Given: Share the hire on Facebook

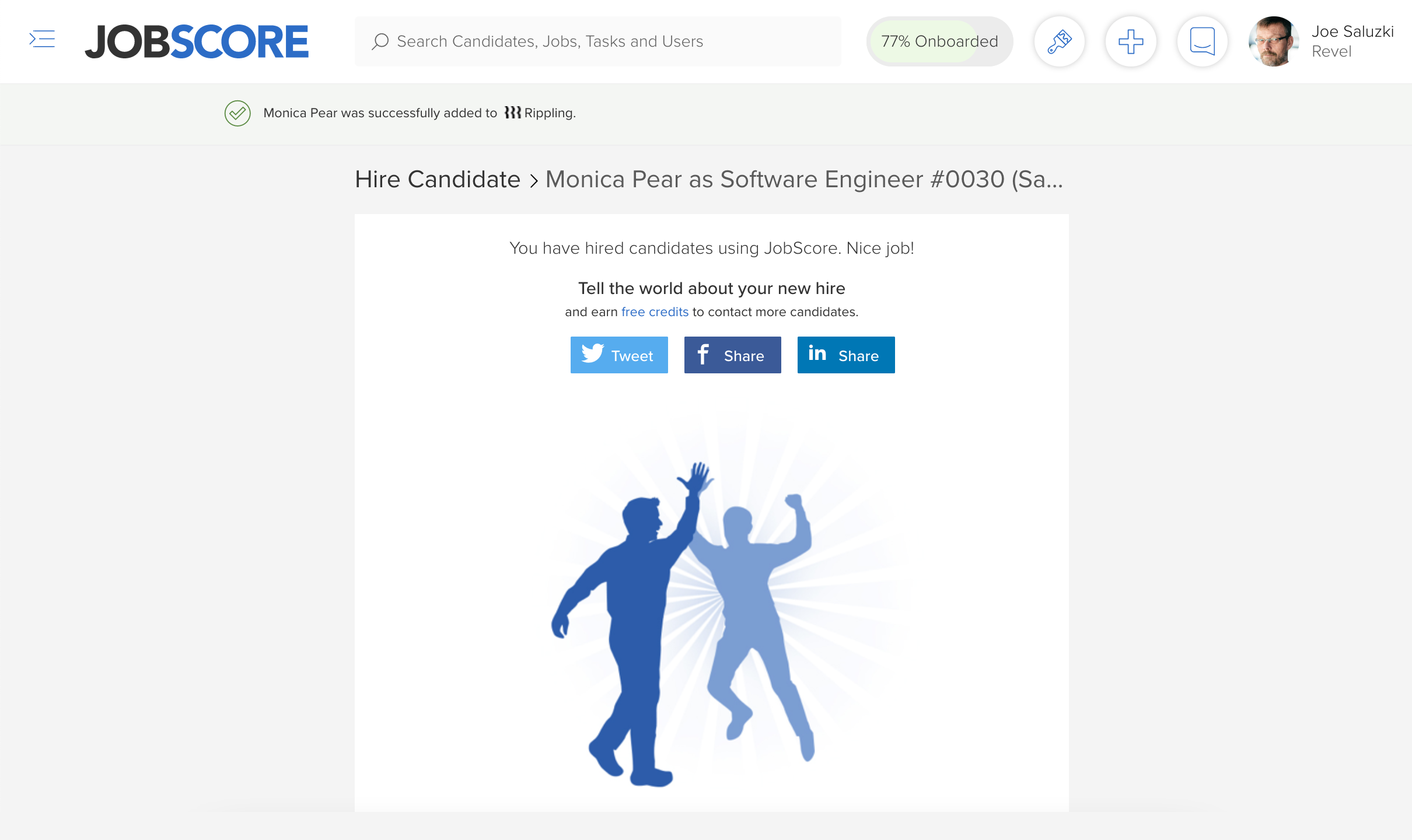Looking at the screenshot, I should [732, 355].
